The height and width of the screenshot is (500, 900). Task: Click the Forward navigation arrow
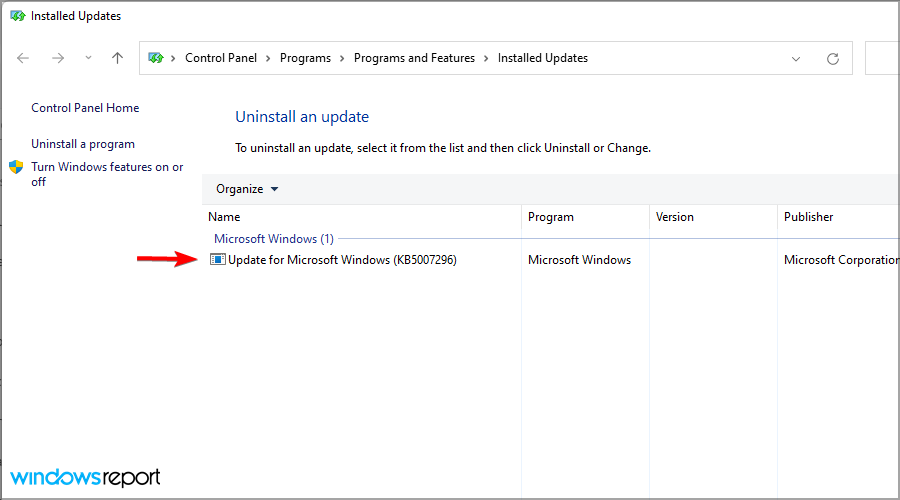[x=57, y=58]
